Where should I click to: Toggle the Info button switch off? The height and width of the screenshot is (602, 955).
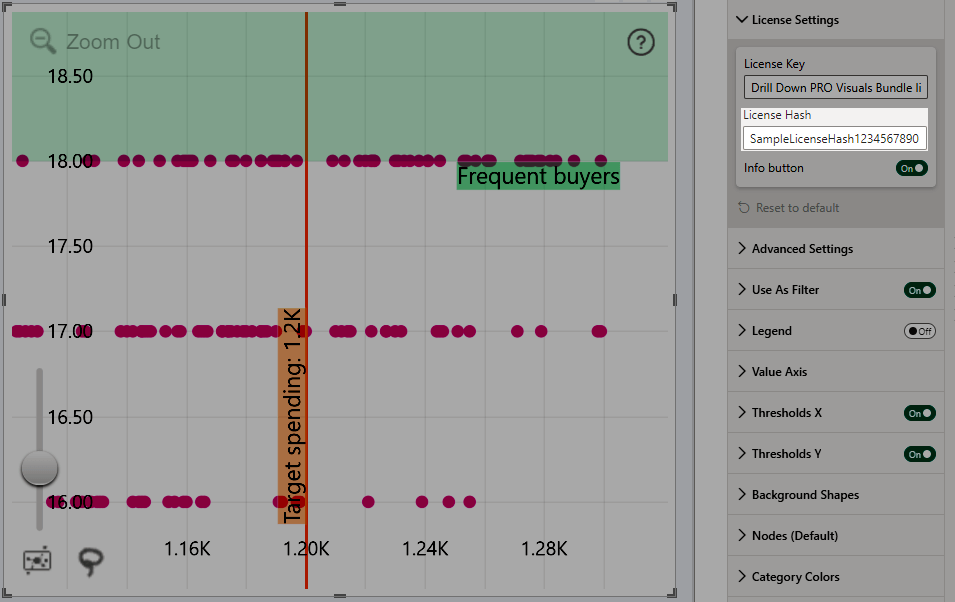coord(911,168)
